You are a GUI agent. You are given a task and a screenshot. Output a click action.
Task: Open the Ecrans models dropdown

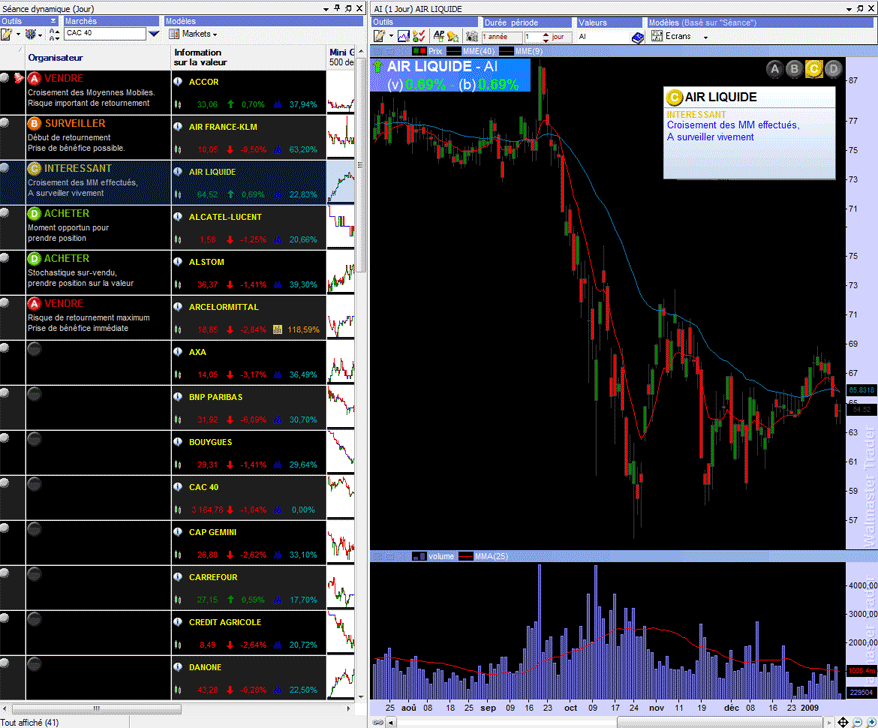click(x=680, y=36)
